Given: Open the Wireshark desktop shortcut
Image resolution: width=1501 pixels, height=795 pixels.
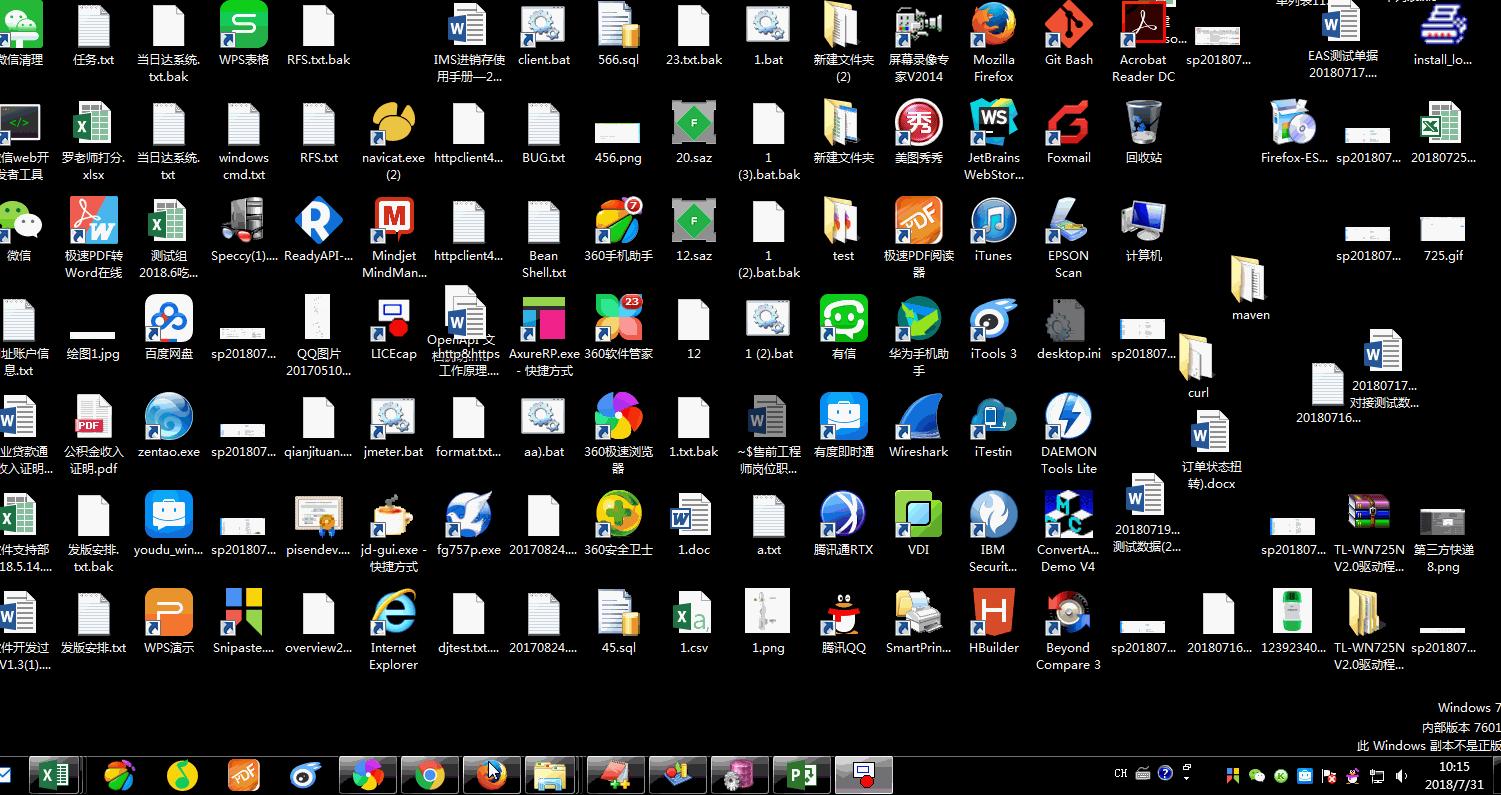Looking at the screenshot, I should (918, 418).
